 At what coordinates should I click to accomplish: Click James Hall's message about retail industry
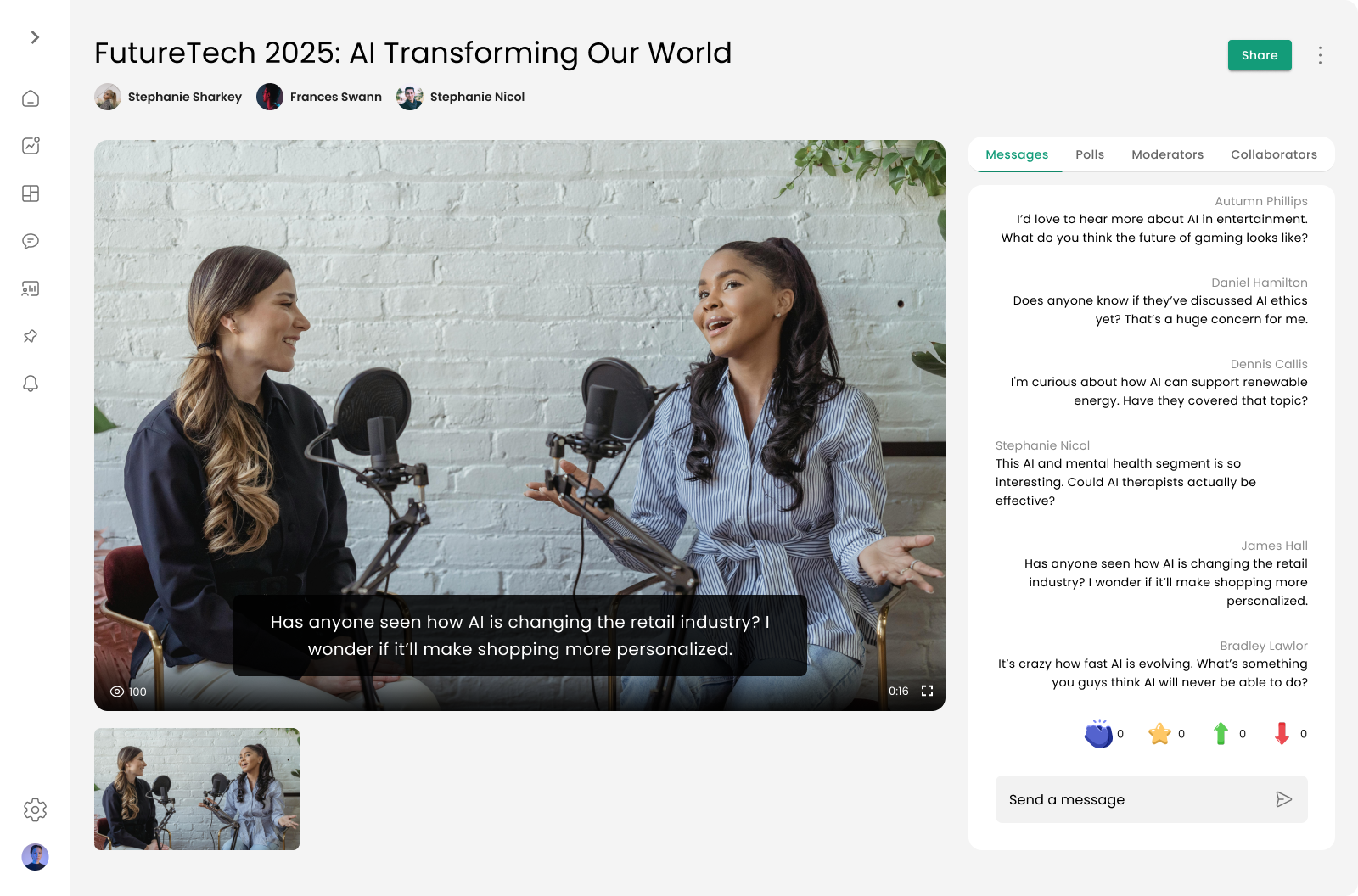[1165, 582]
